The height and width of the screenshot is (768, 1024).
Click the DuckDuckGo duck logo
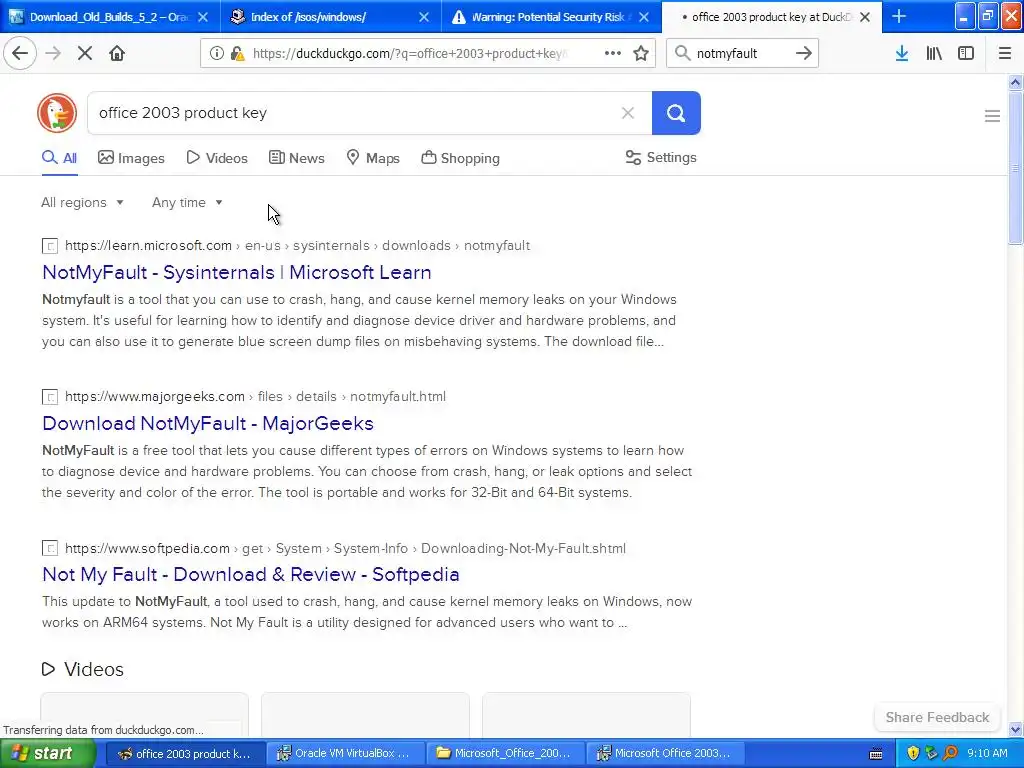pos(57,113)
